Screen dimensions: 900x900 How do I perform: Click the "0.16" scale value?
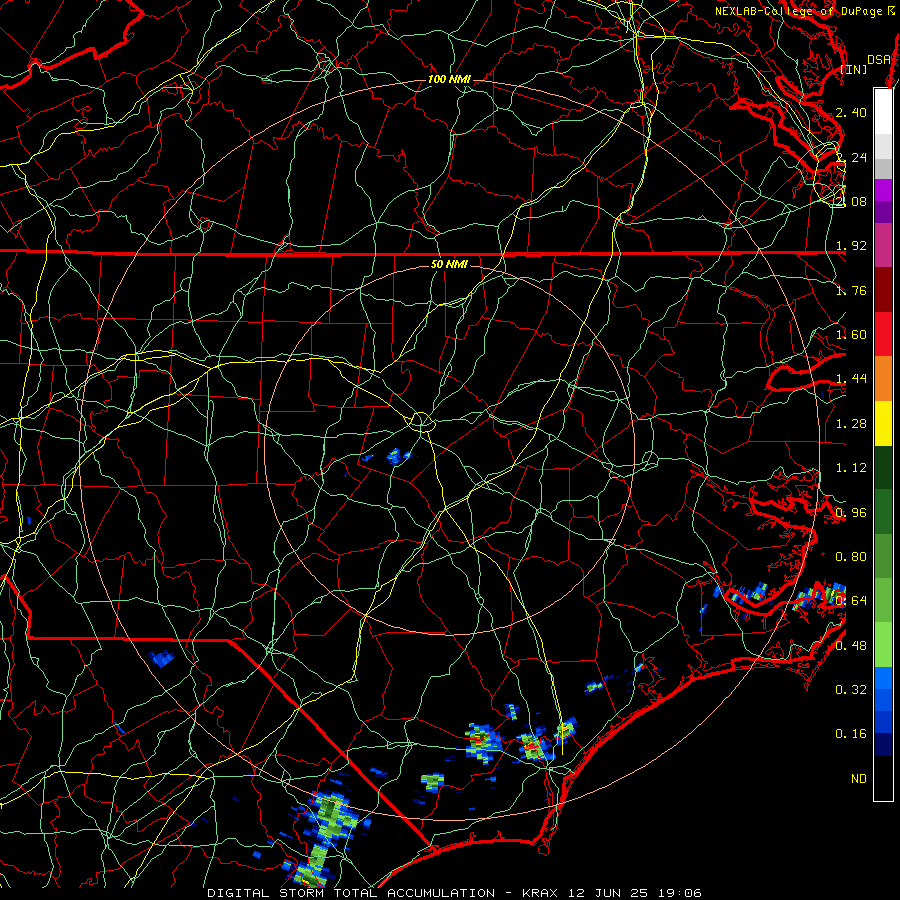tap(851, 734)
